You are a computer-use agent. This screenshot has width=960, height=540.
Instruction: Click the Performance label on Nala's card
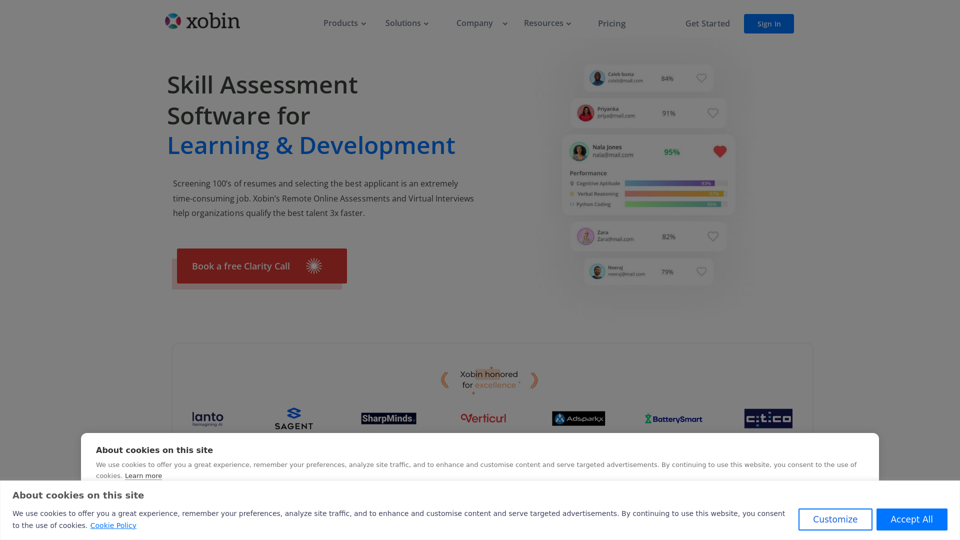point(588,173)
